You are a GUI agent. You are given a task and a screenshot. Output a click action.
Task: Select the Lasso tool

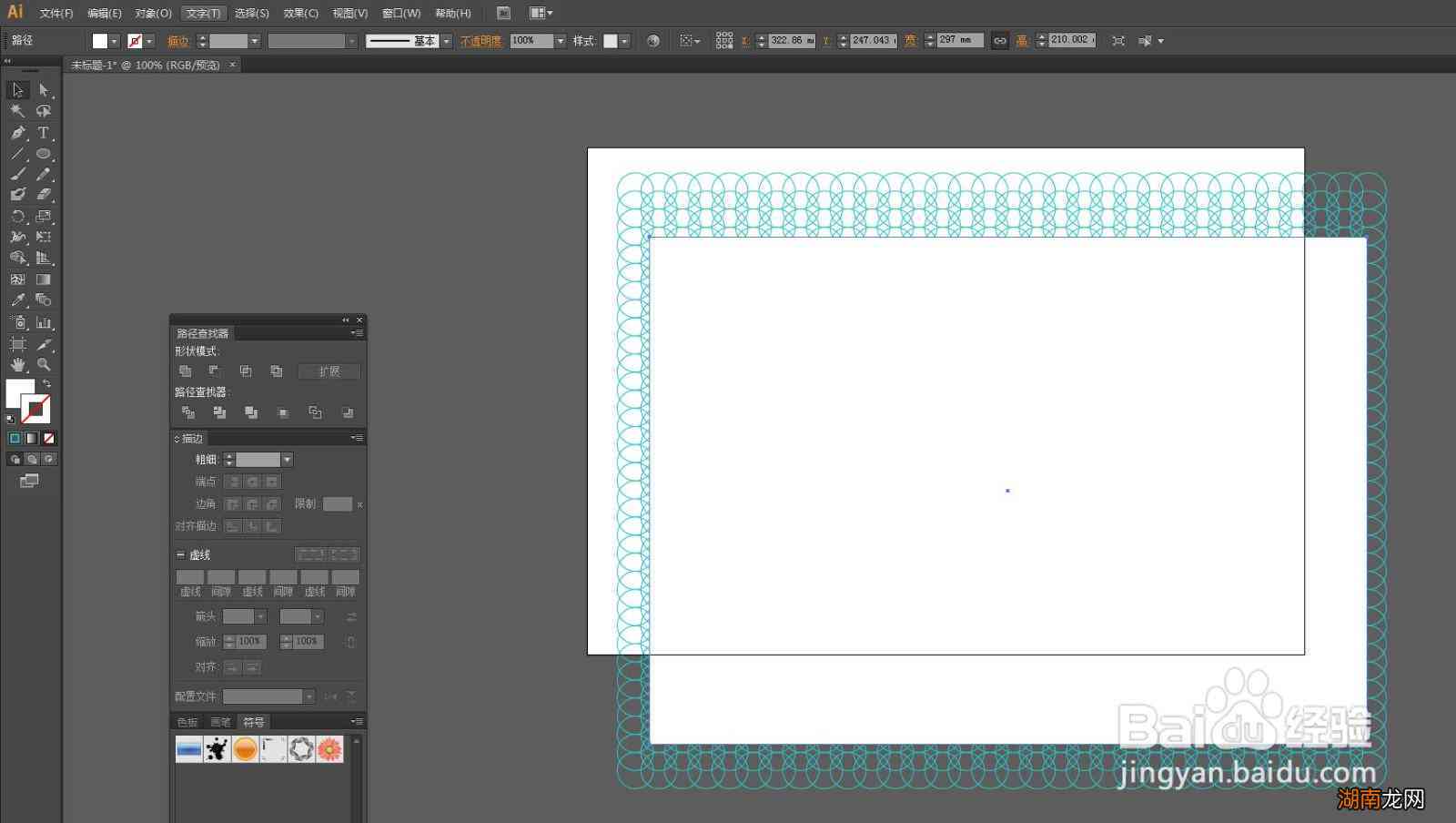tap(43, 111)
